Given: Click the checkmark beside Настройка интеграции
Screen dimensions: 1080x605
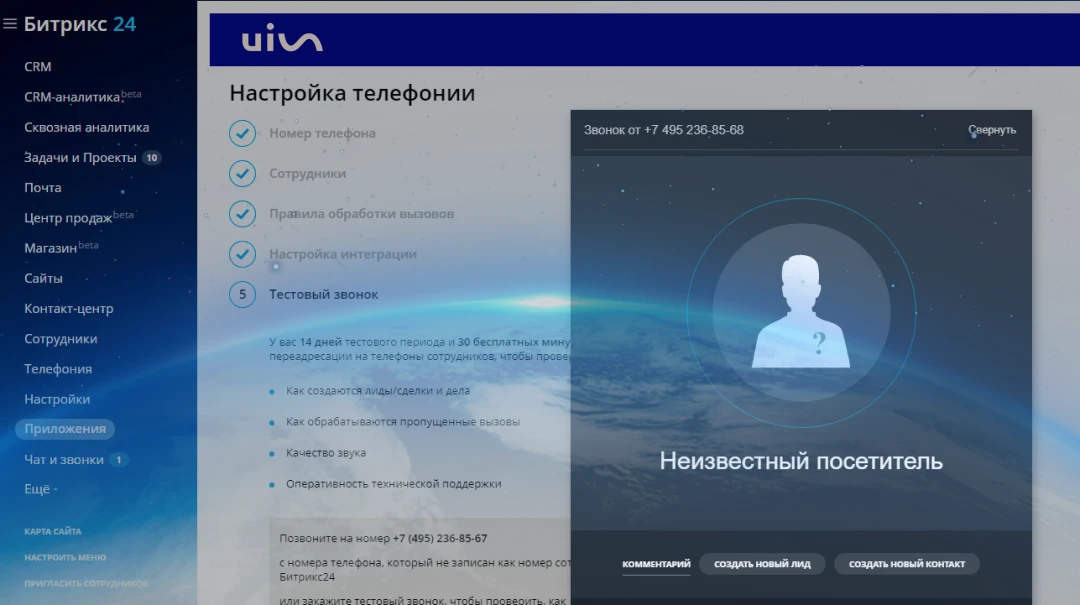Looking at the screenshot, I should click(x=242, y=254).
